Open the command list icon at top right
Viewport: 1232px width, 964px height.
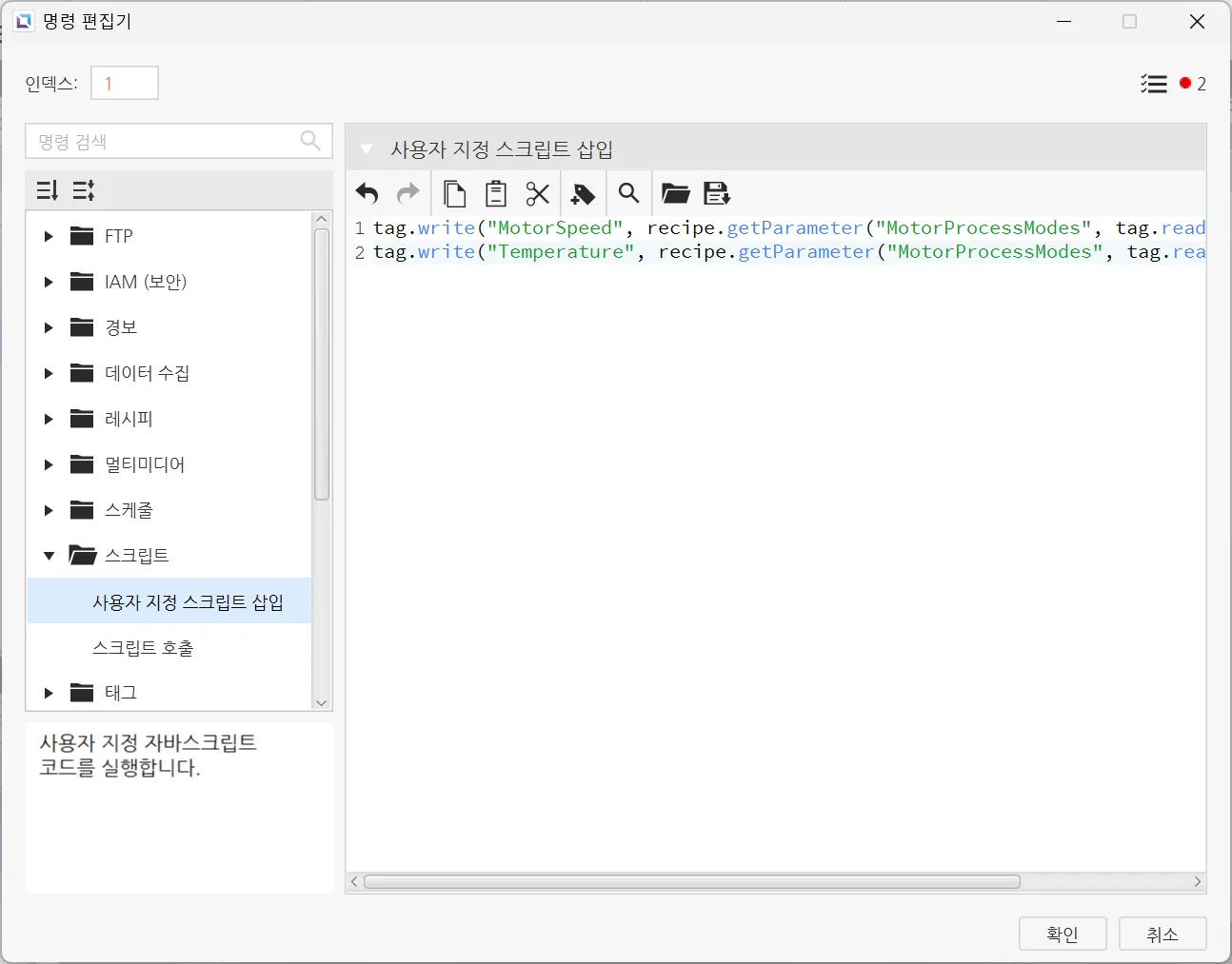pos(1154,84)
